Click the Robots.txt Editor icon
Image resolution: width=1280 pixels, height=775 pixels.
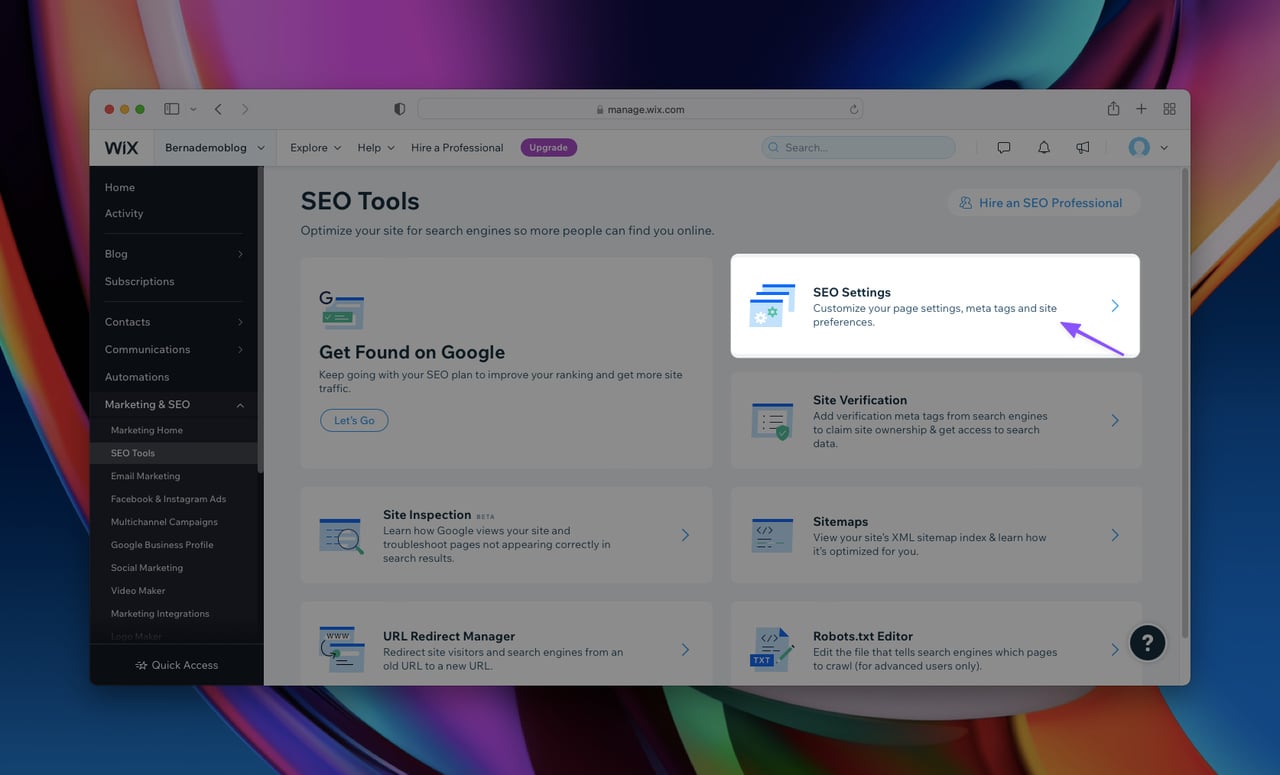(x=772, y=649)
